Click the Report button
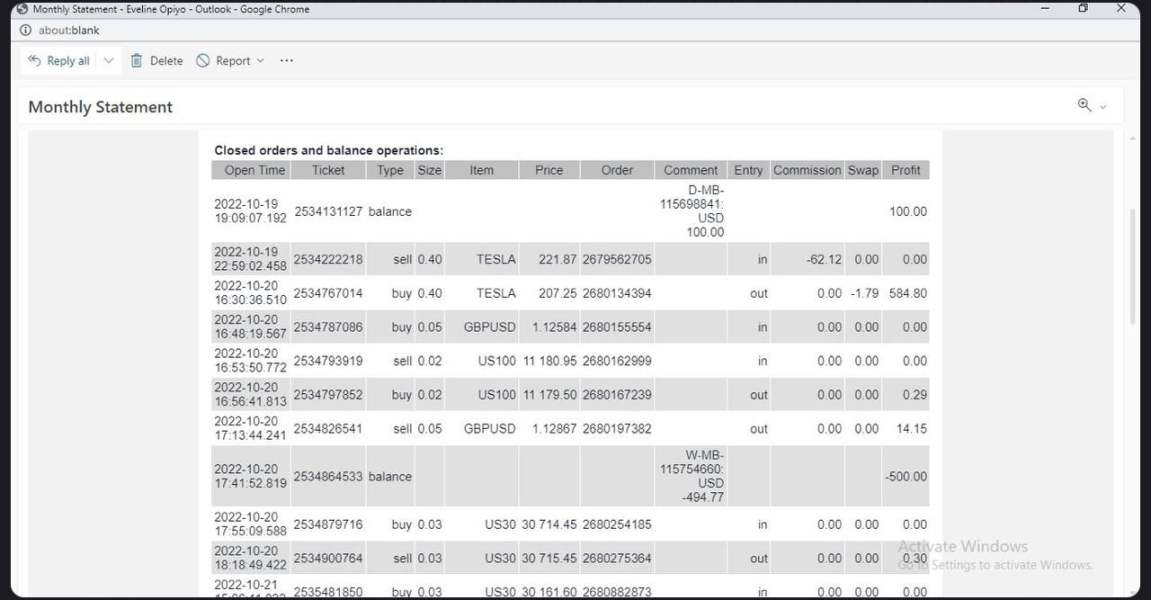Viewport: 1151px width, 600px height. tap(224, 61)
